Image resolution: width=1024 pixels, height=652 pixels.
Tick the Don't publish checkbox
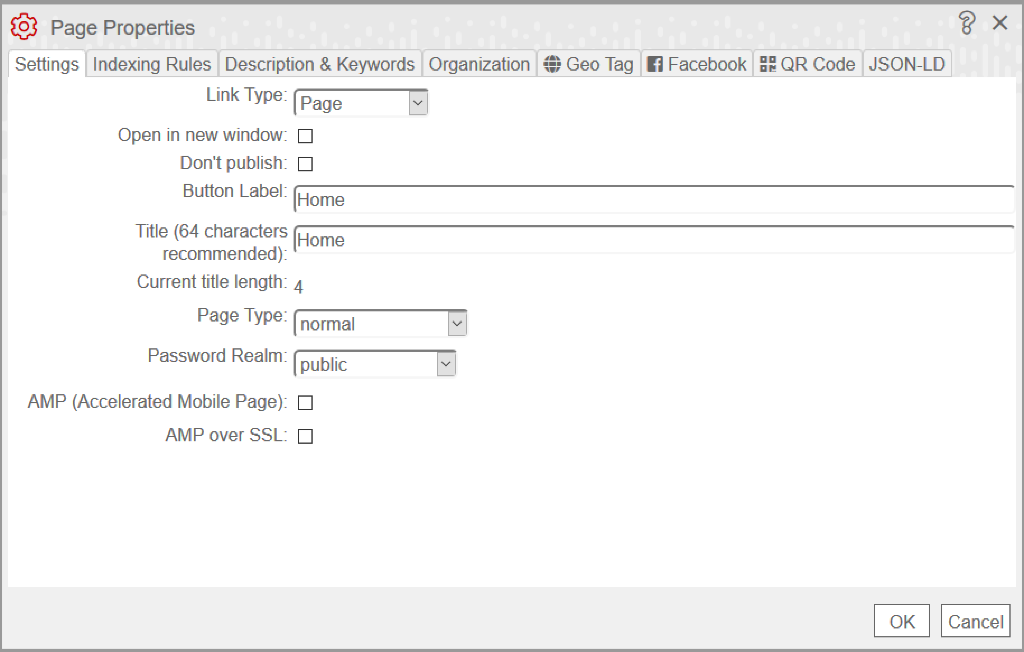click(305, 164)
